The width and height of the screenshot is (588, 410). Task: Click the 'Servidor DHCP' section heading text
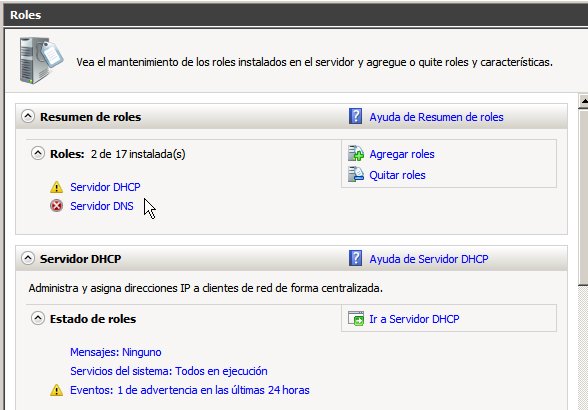pyautogui.click(x=80, y=259)
